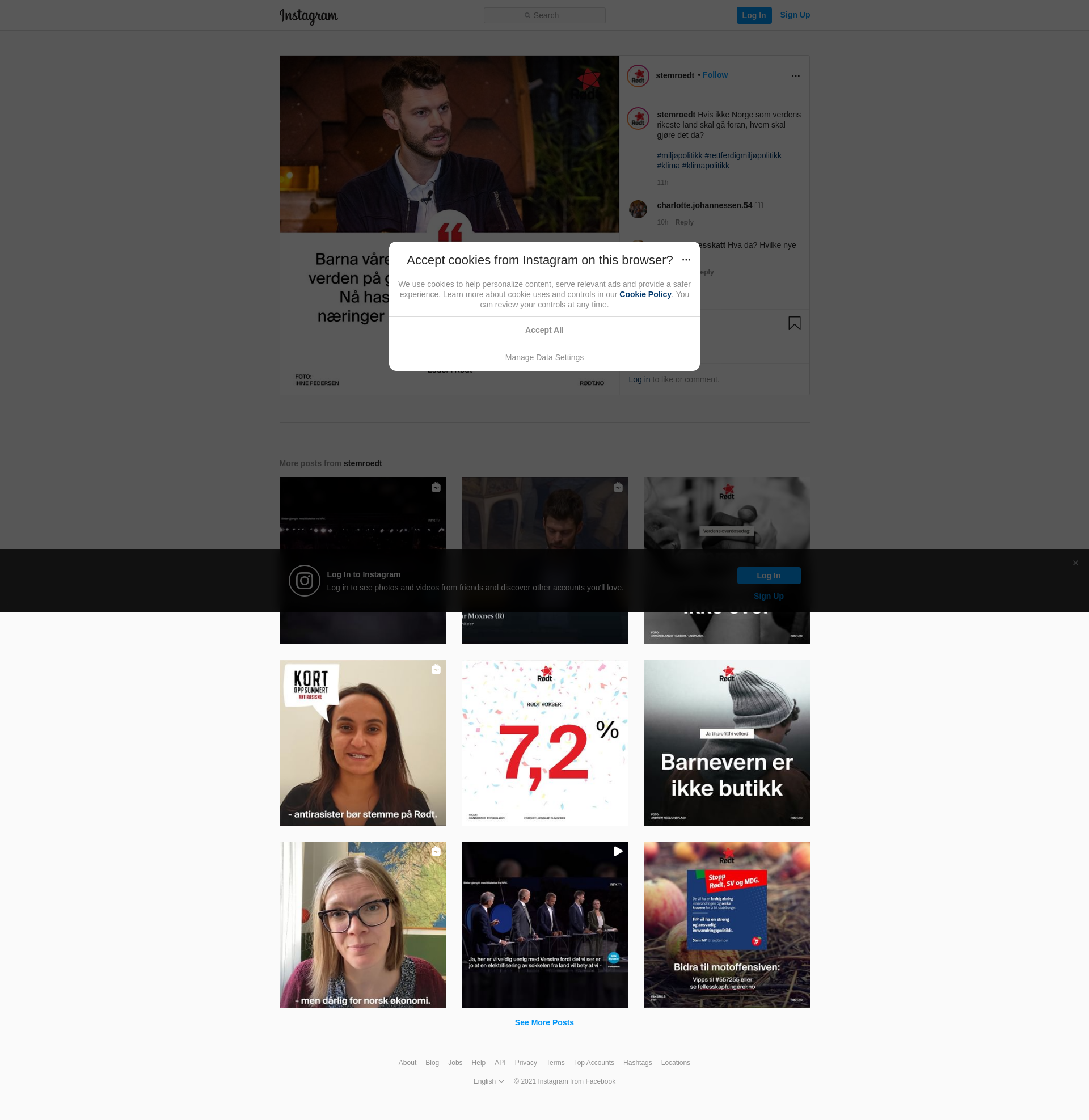1089x1120 pixels.
Task: Click the Instagram logo in header
Action: click(309, 16)
